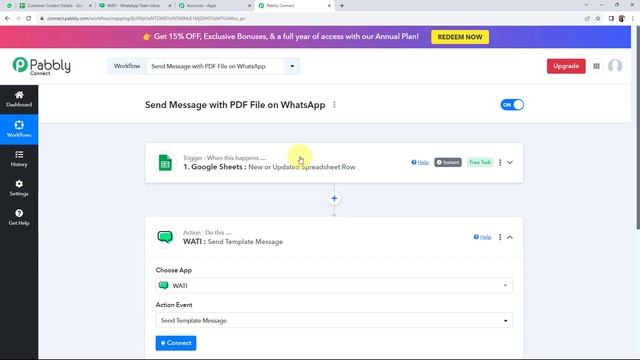Screen dimensions: 640x360
Task: Open the Dashboard sidebar item
Action: coord(19,99)
